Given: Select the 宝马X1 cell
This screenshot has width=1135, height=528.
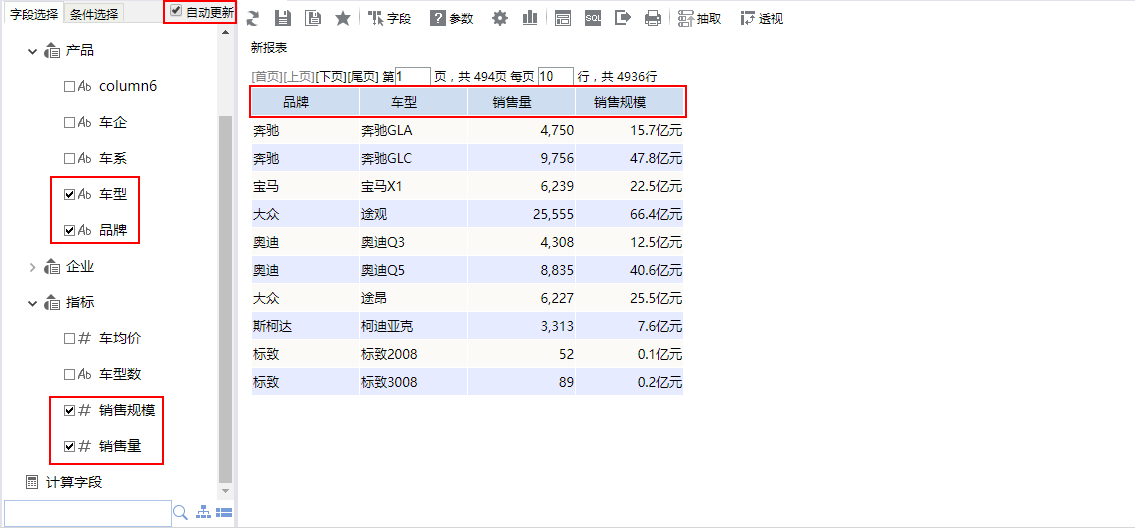Looking at the screenshot, I should (x=413, y=187).
